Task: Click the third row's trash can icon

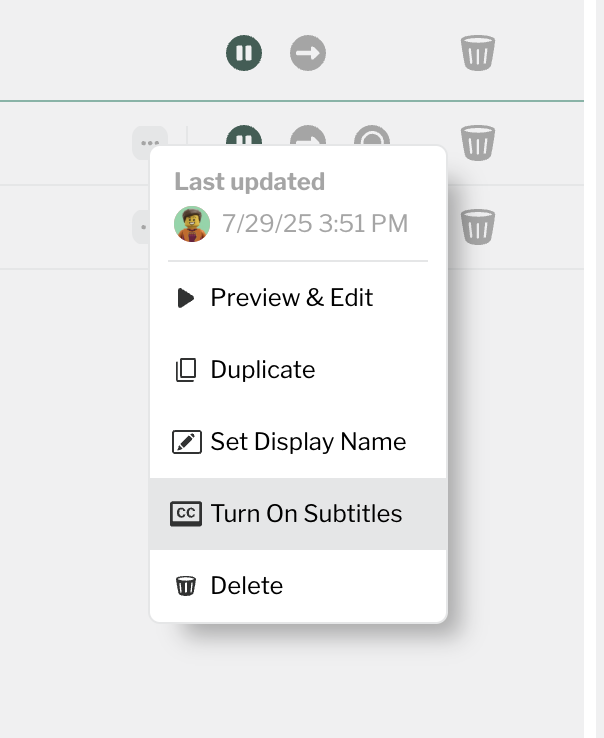Action: coord(477,226)
